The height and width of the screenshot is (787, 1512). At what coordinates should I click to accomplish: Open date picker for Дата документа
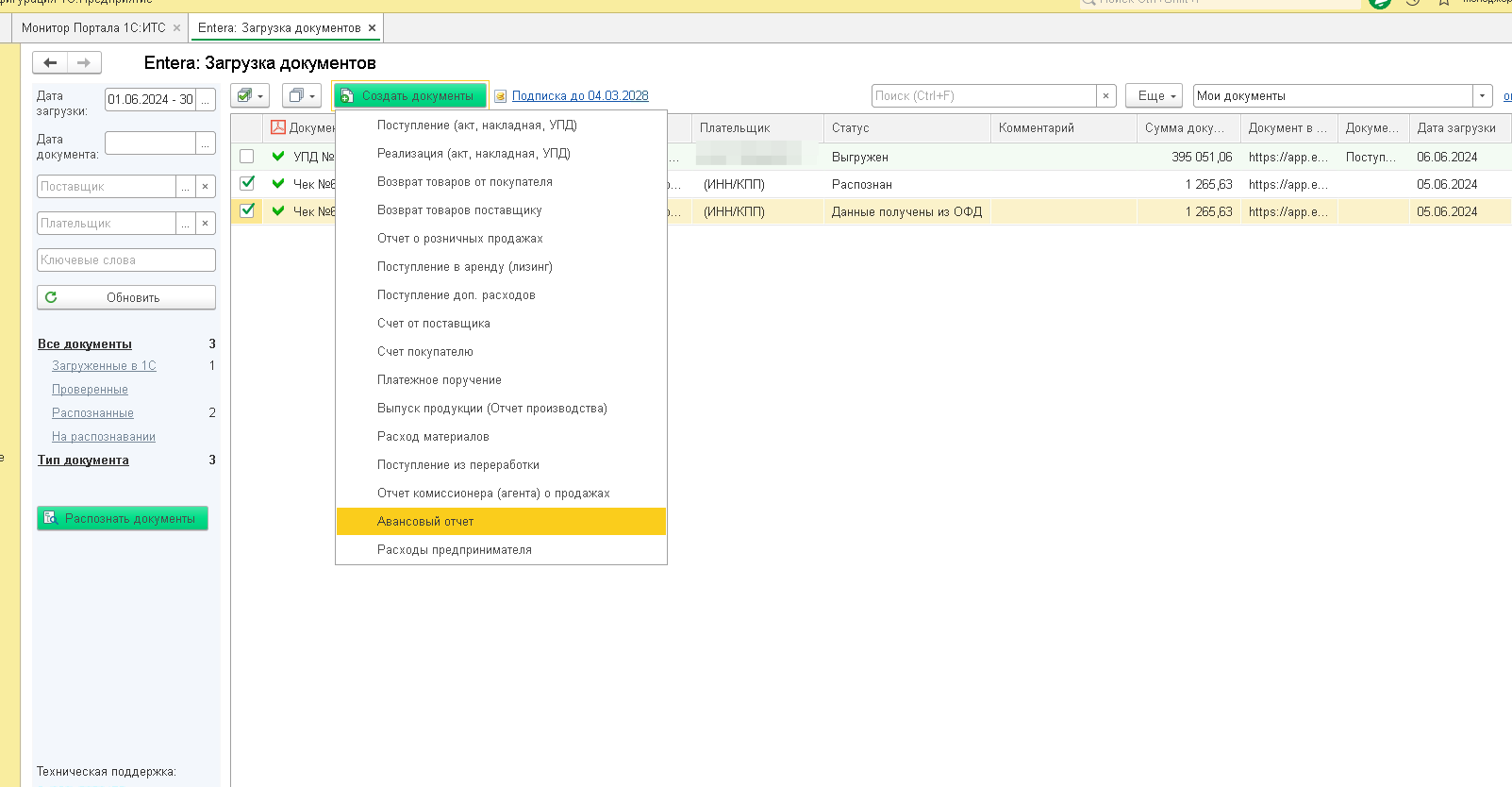(206, 143)
